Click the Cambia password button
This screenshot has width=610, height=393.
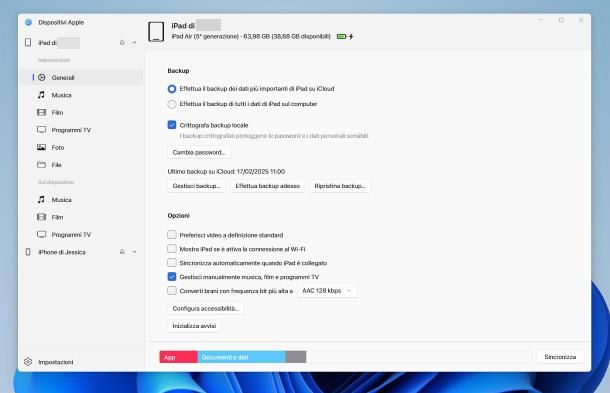pos(199,152)
